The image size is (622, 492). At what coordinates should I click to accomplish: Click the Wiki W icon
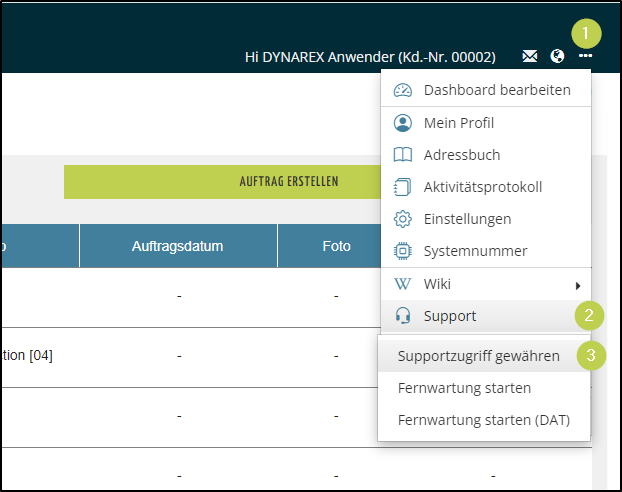tap(403, 284)
